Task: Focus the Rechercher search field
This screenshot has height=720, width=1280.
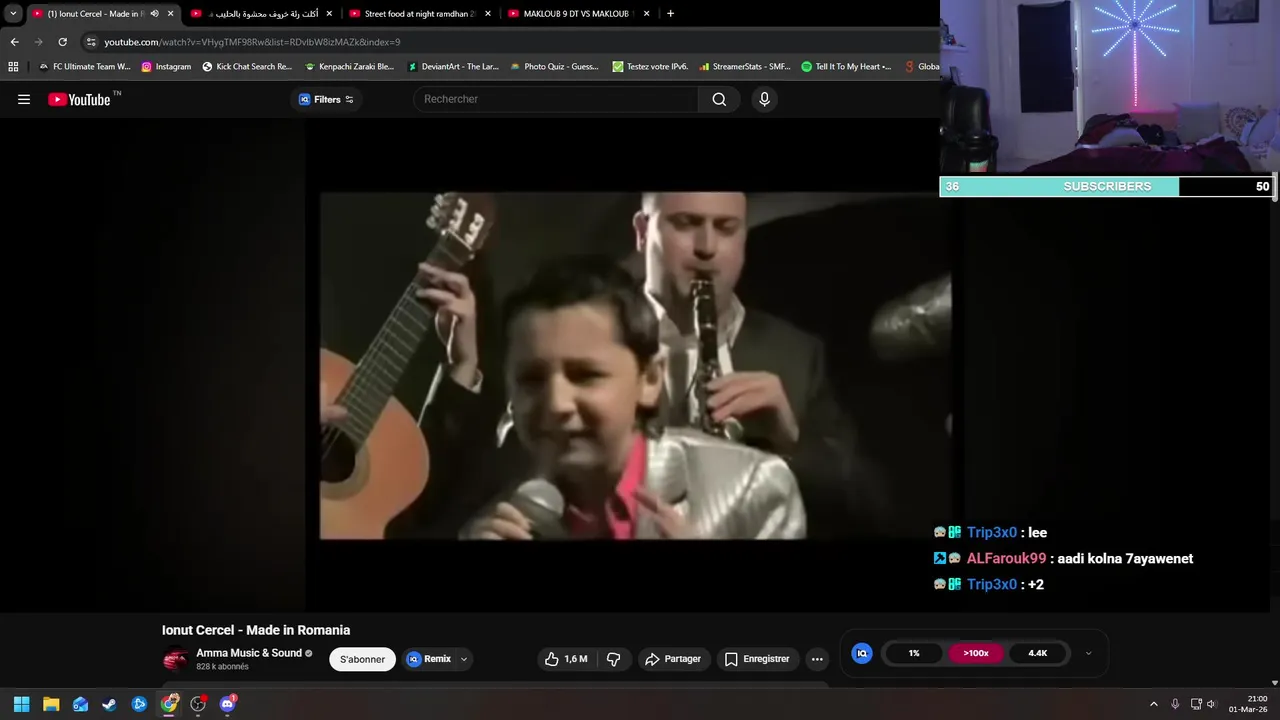Action: coord(556,99)
